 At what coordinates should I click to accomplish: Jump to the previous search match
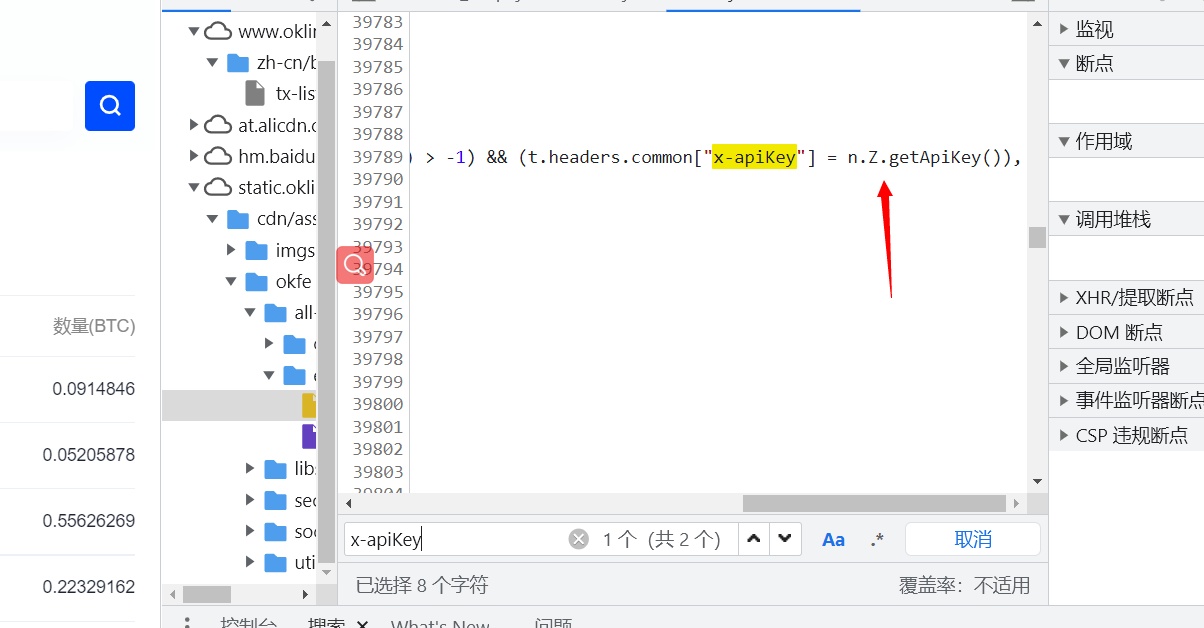click(x=754, y=539)
